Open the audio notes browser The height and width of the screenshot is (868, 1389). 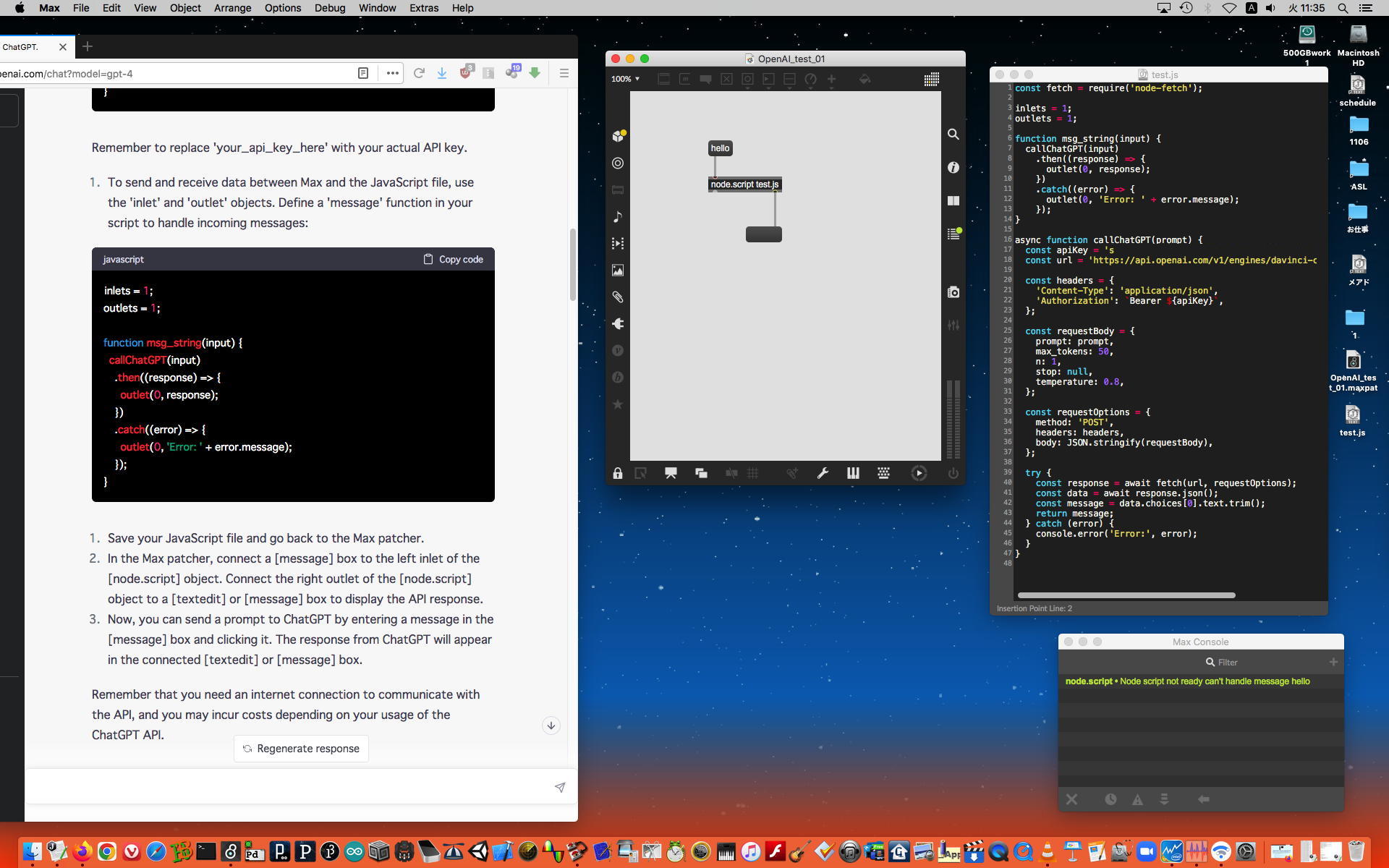click(618, 217)
